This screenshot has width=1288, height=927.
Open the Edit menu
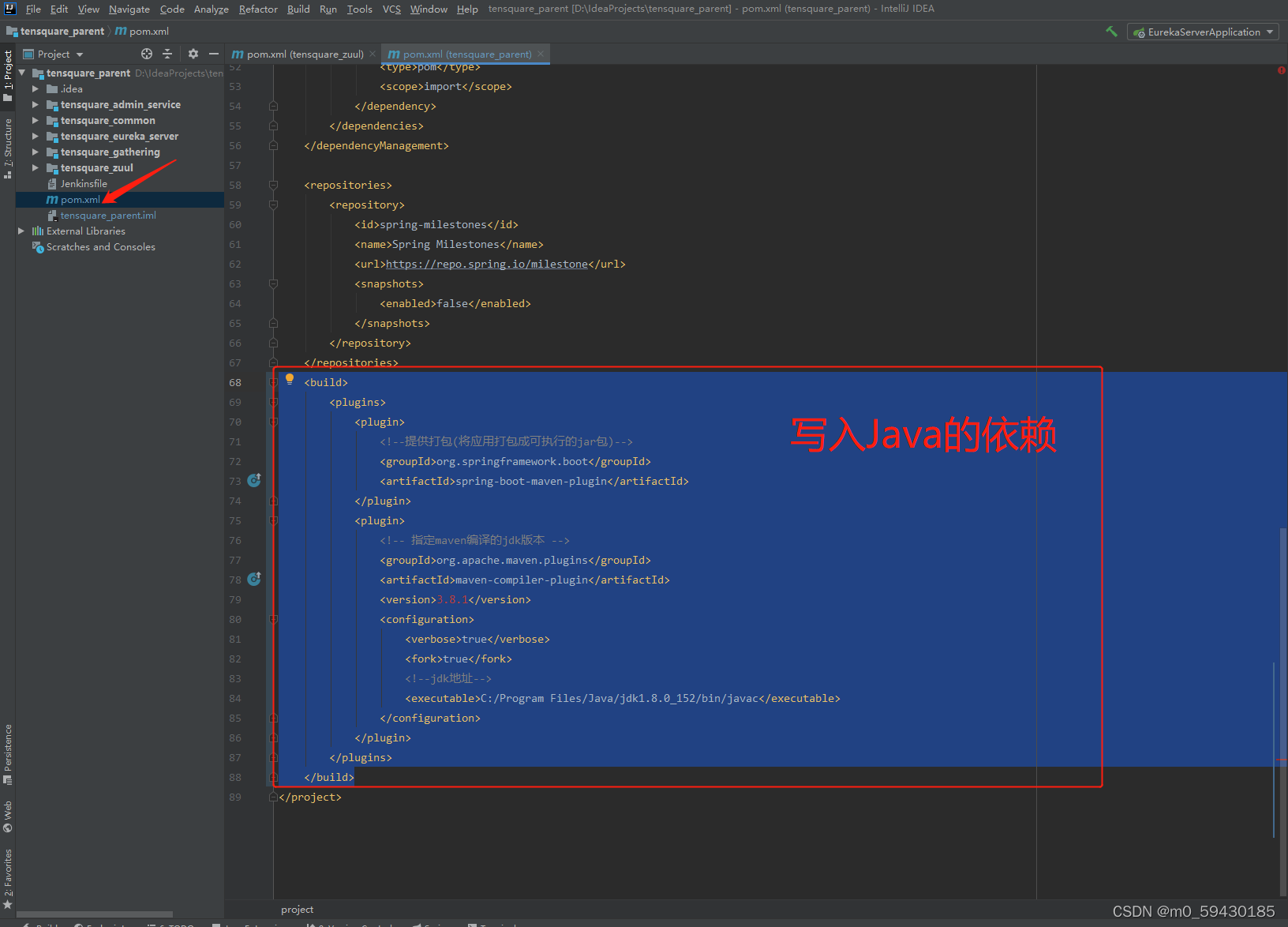pyautogui.click(x=59, y=9)
